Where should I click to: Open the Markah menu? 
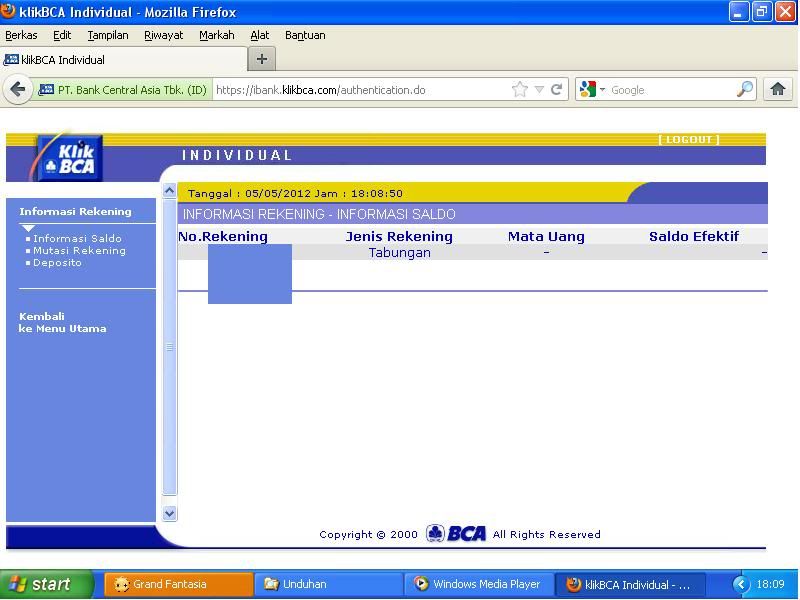(x=217, y=35)
